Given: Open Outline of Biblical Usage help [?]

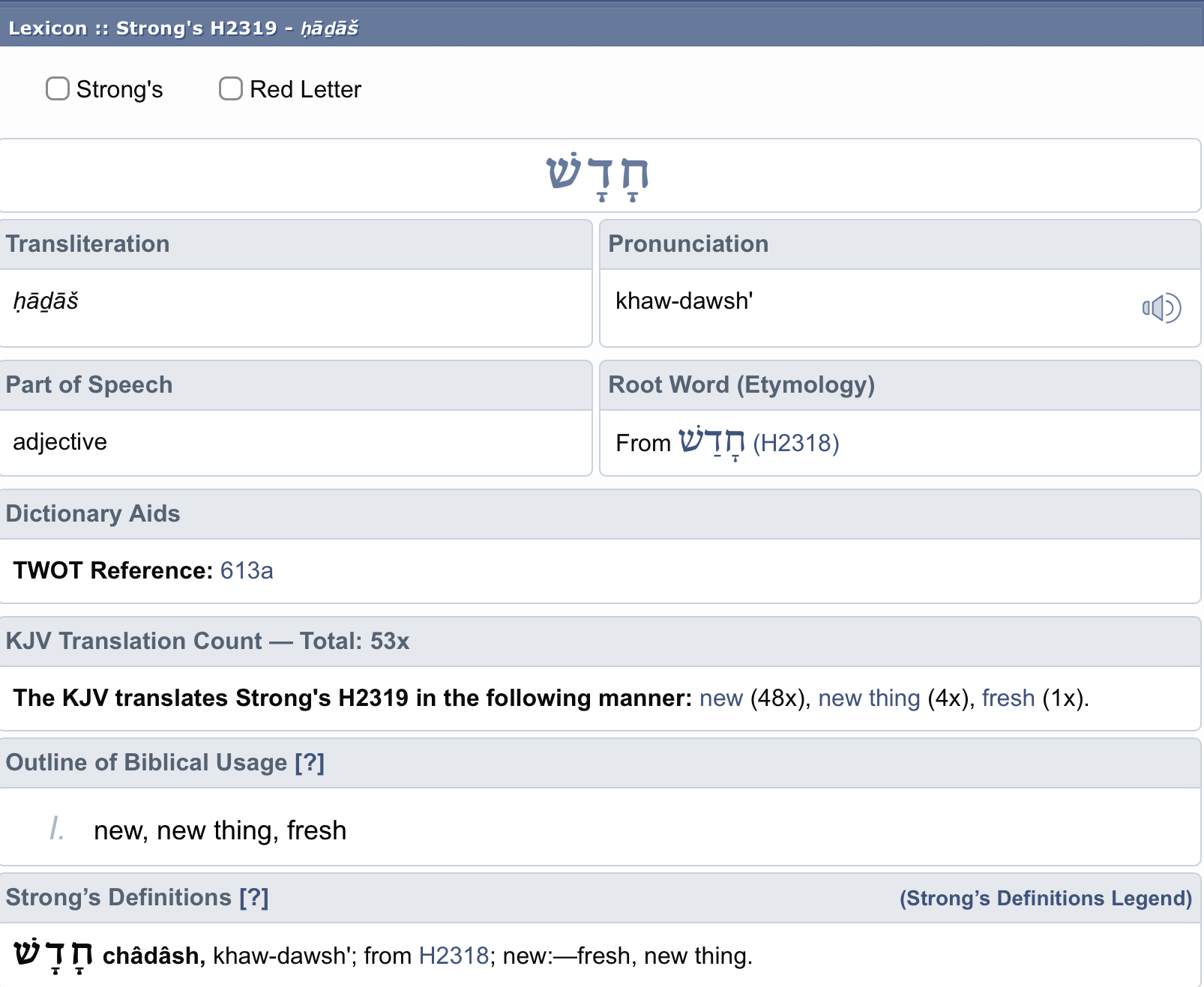Looking at the screenshot, I should click(310, 762).
